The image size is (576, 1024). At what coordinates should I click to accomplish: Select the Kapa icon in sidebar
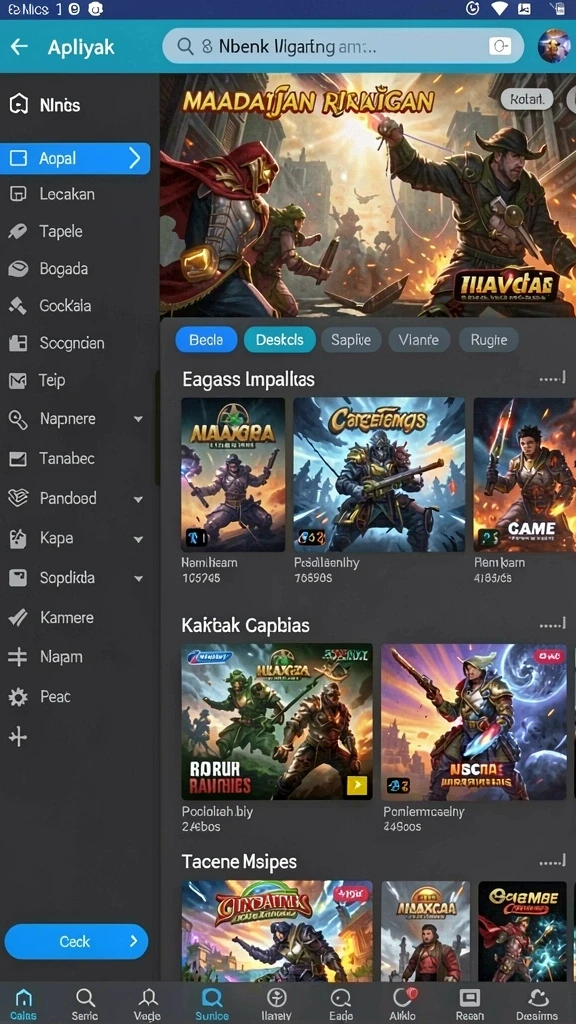18,538
